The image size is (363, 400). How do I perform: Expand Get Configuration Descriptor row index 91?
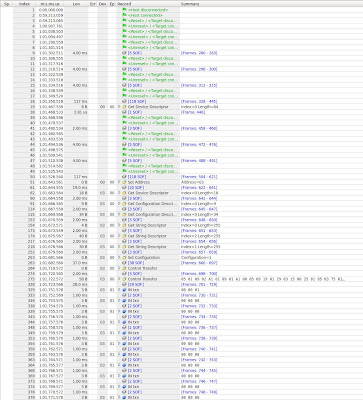119,204
